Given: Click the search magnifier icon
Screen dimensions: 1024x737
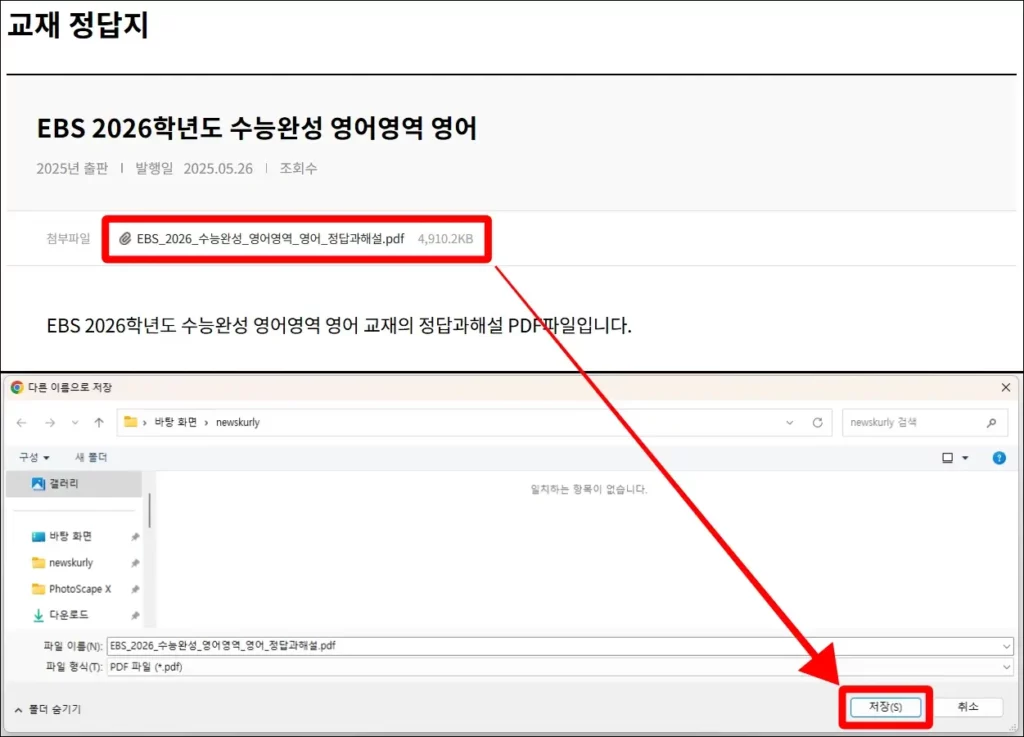Looking at the screenshot, I should (x=991, y=423).
